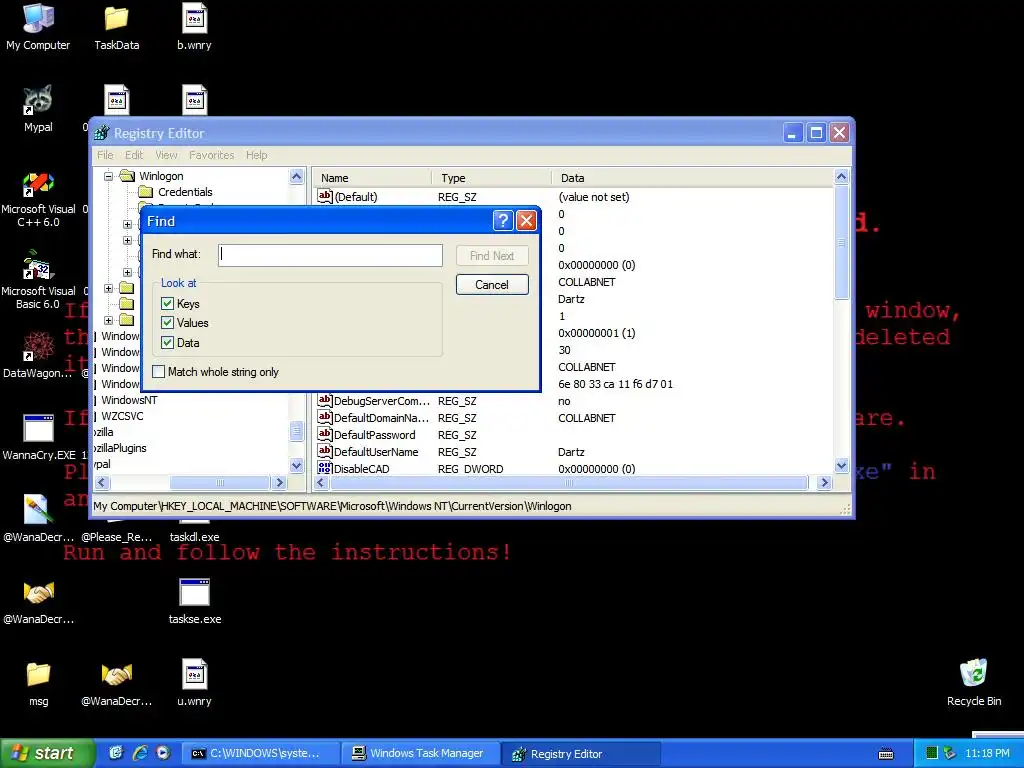Image resolution: width=1024 pixels, height=768 pixels.
Task: Select the b.wnry file icon
Action: click(194, 27)
